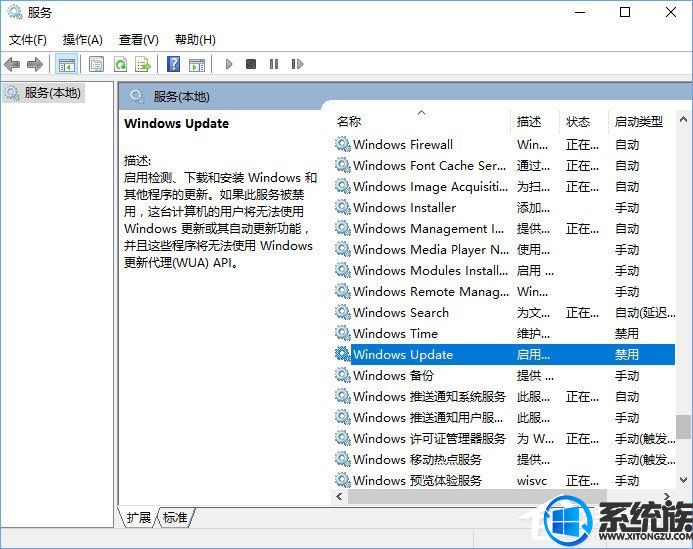Click the Refresh toolbar icon
Viewport: 693px width, 549px height.
[120, 65]
